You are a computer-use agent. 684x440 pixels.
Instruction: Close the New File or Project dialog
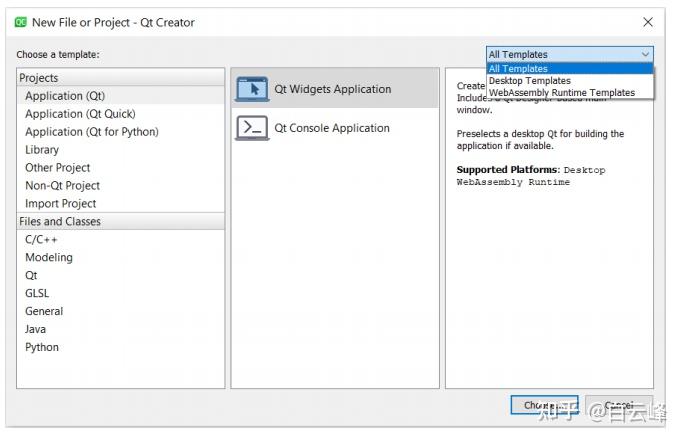[648, 22]
